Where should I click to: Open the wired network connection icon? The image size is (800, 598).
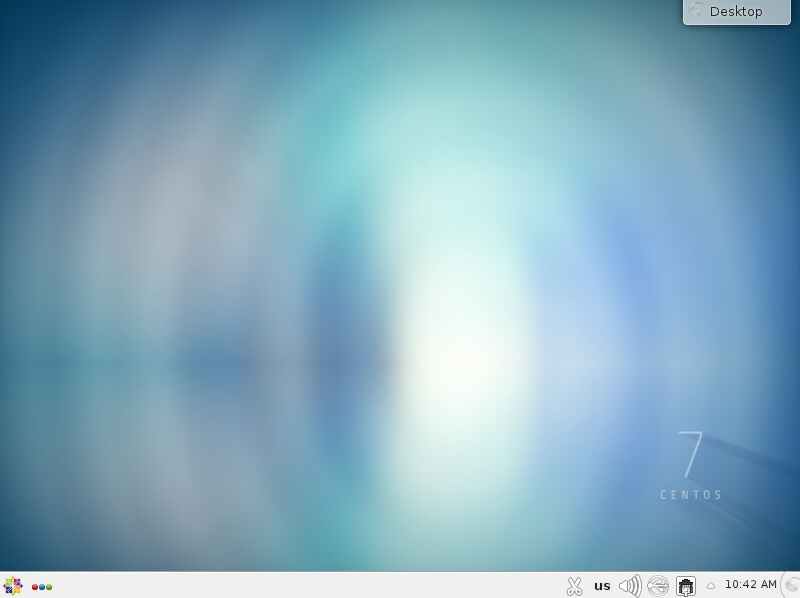pos(686,586)
